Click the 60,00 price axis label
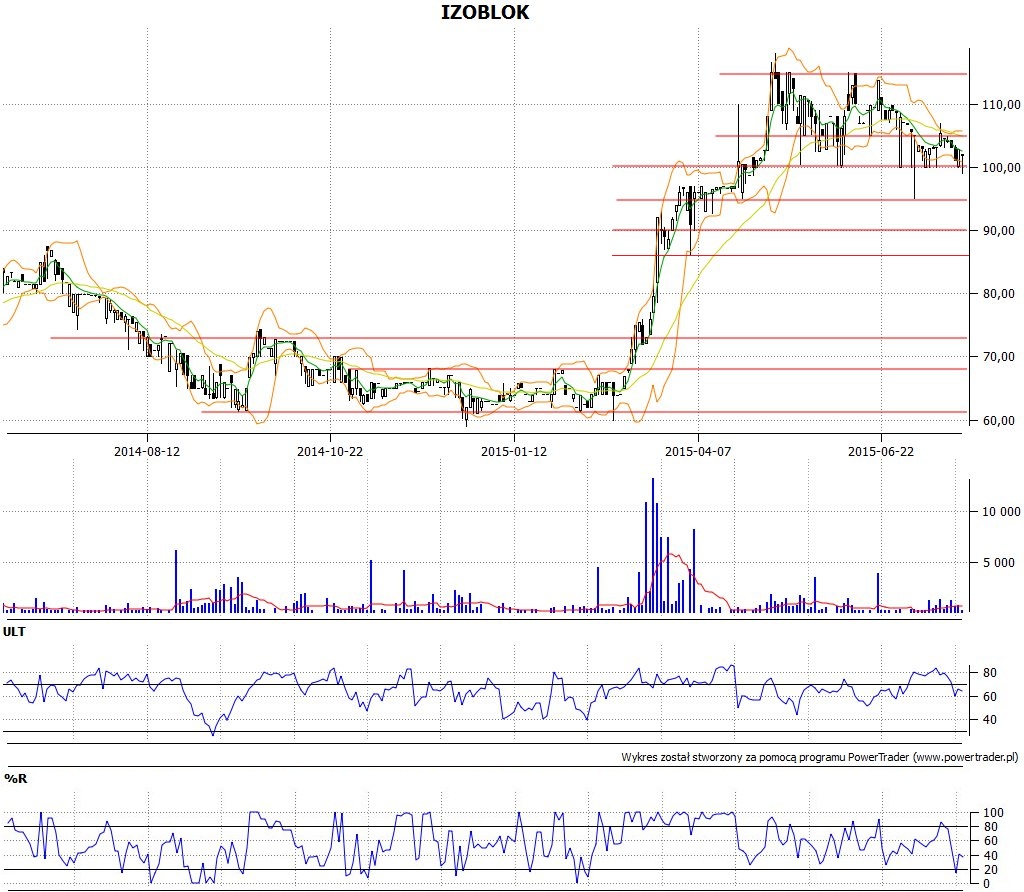Screen dimensions: 1024x892 coord(999,421)
